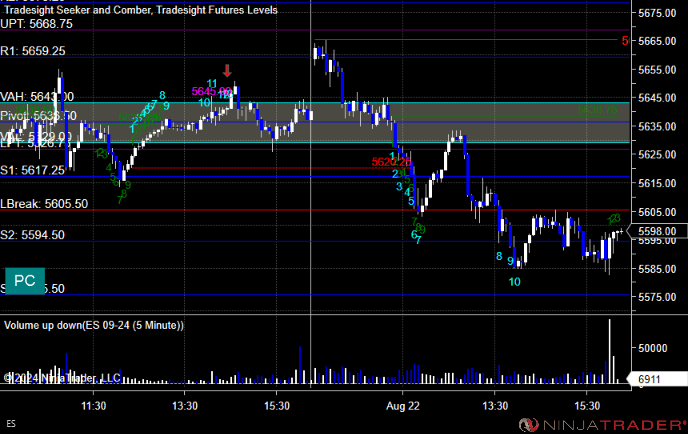The image size is (688, 434).
Task: Click the cyan 11 count above 5645.00
Action: pyautogui.click(x=212, y=83)
